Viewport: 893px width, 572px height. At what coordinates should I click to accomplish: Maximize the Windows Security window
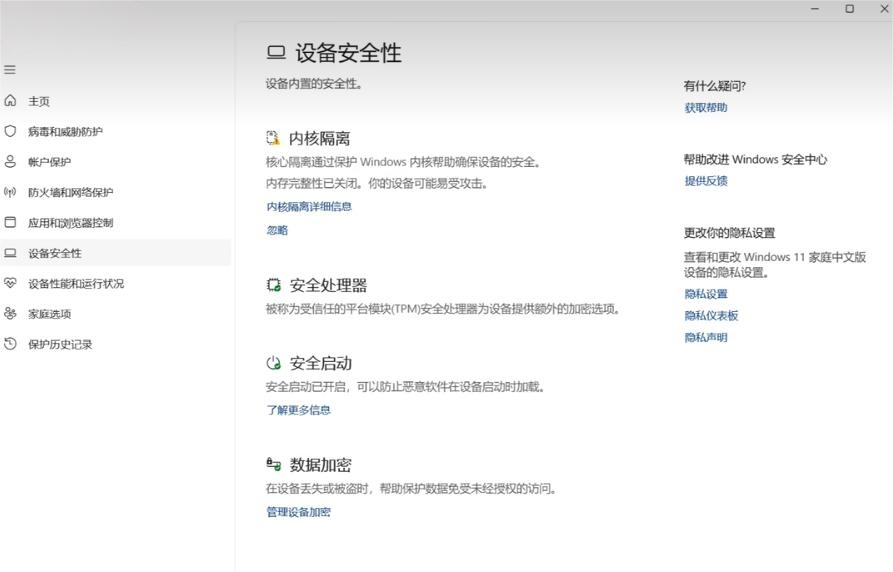849,9
